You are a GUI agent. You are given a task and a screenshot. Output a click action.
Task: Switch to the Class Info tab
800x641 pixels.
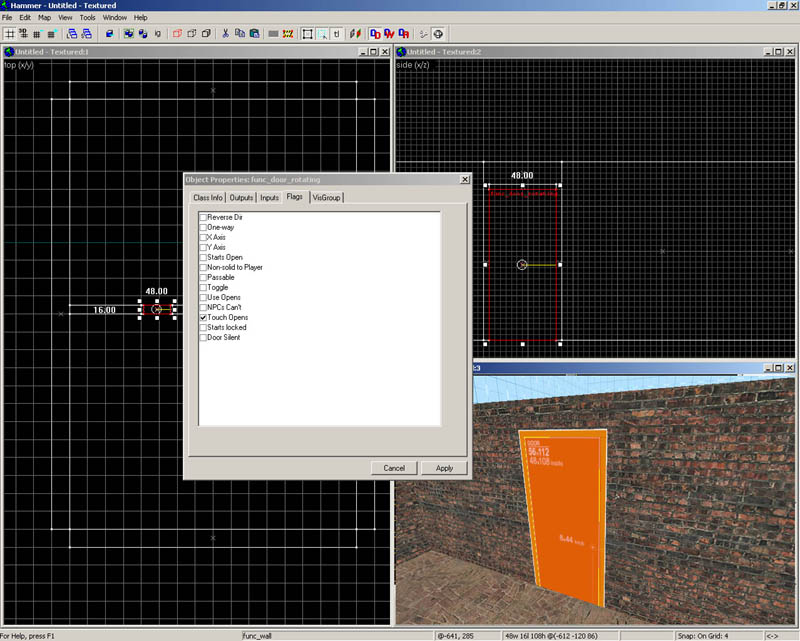pos(208,197)
